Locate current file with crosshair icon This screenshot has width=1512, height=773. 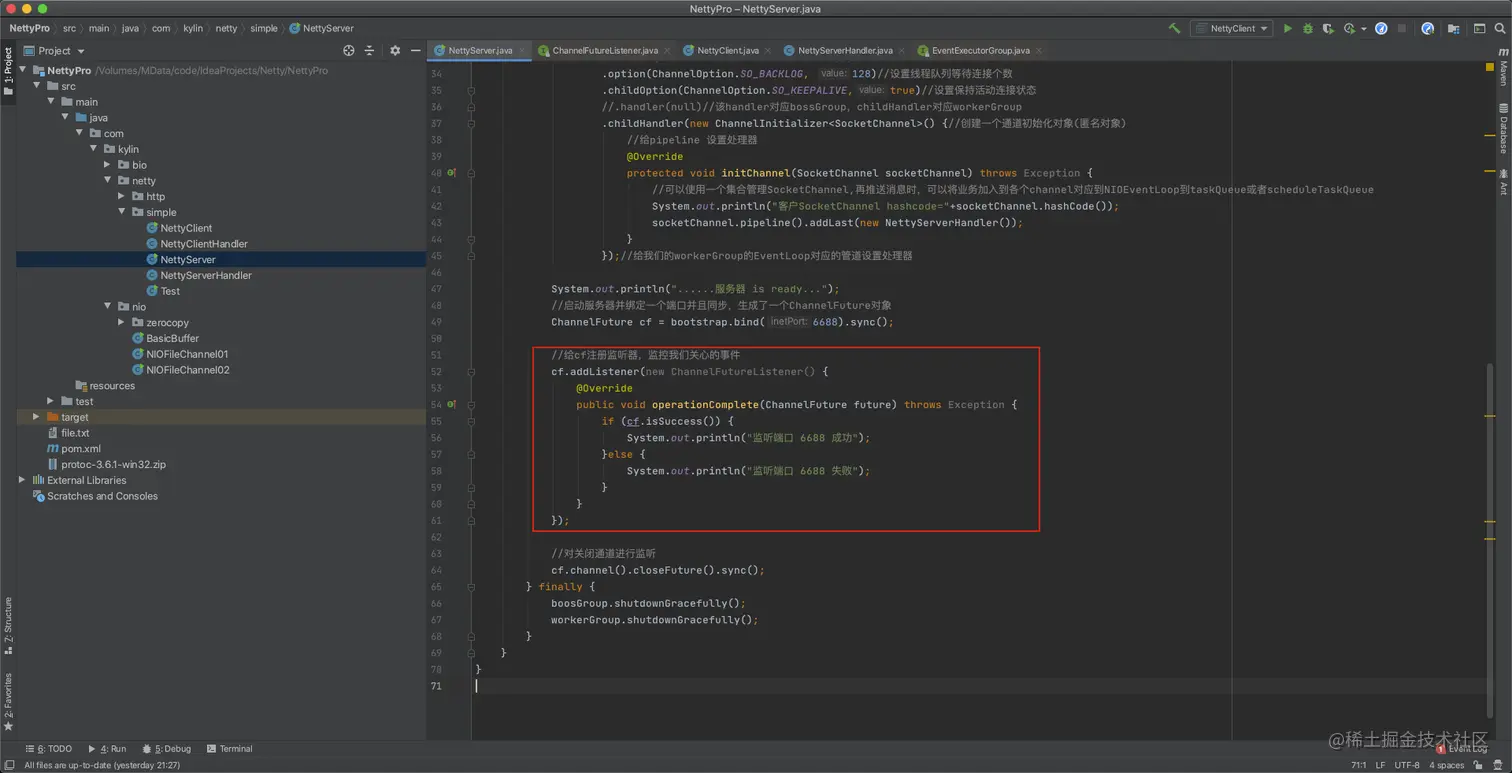(349, 50)
